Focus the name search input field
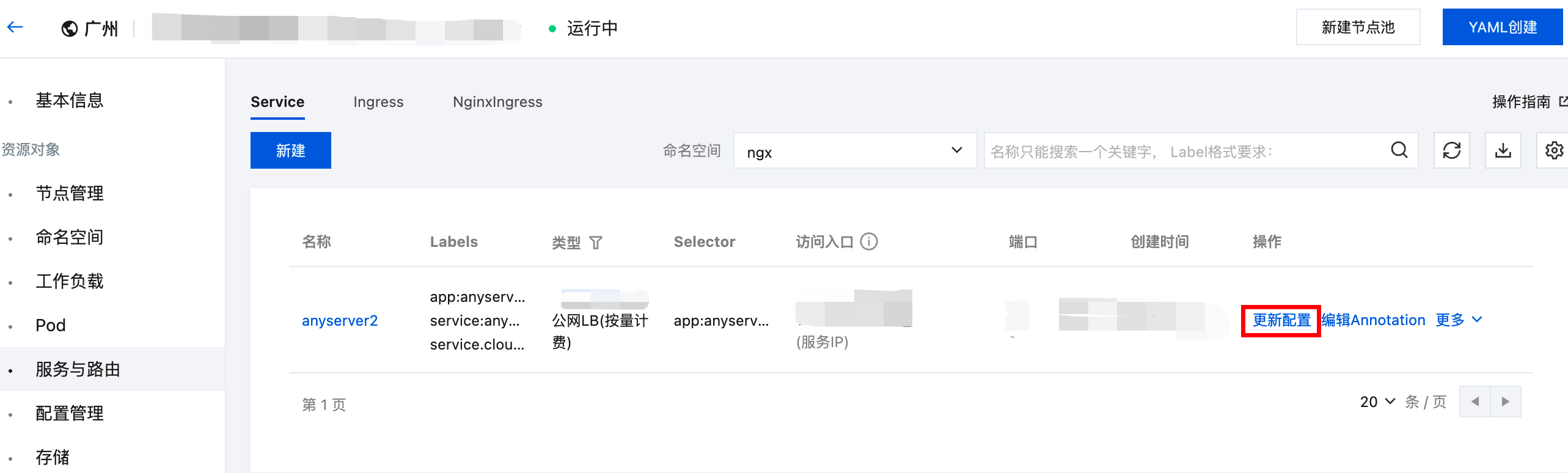The height and width of the screenshot is (473, 1568). tap(1185, 150)
